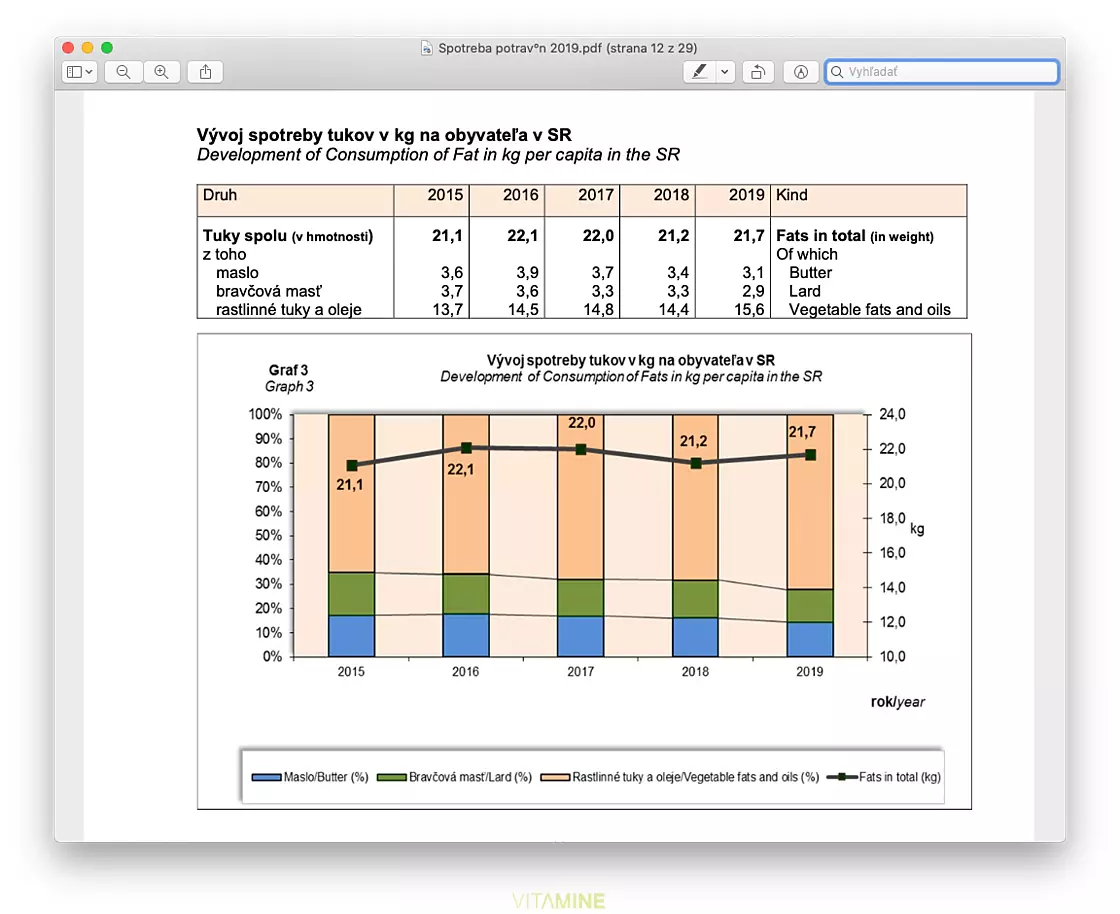1120x914 pixels.
Task: Click the rastlinné tuky a oleje label
Action: point(289,310)
